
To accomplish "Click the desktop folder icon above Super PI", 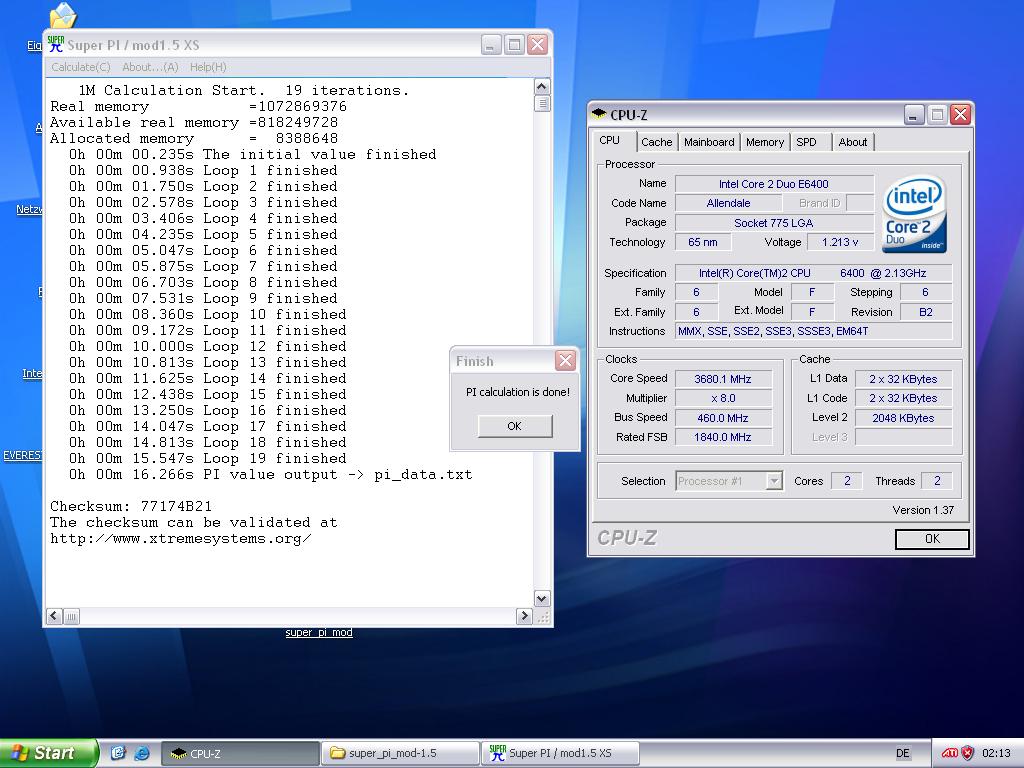I will [x=63, y=16].
